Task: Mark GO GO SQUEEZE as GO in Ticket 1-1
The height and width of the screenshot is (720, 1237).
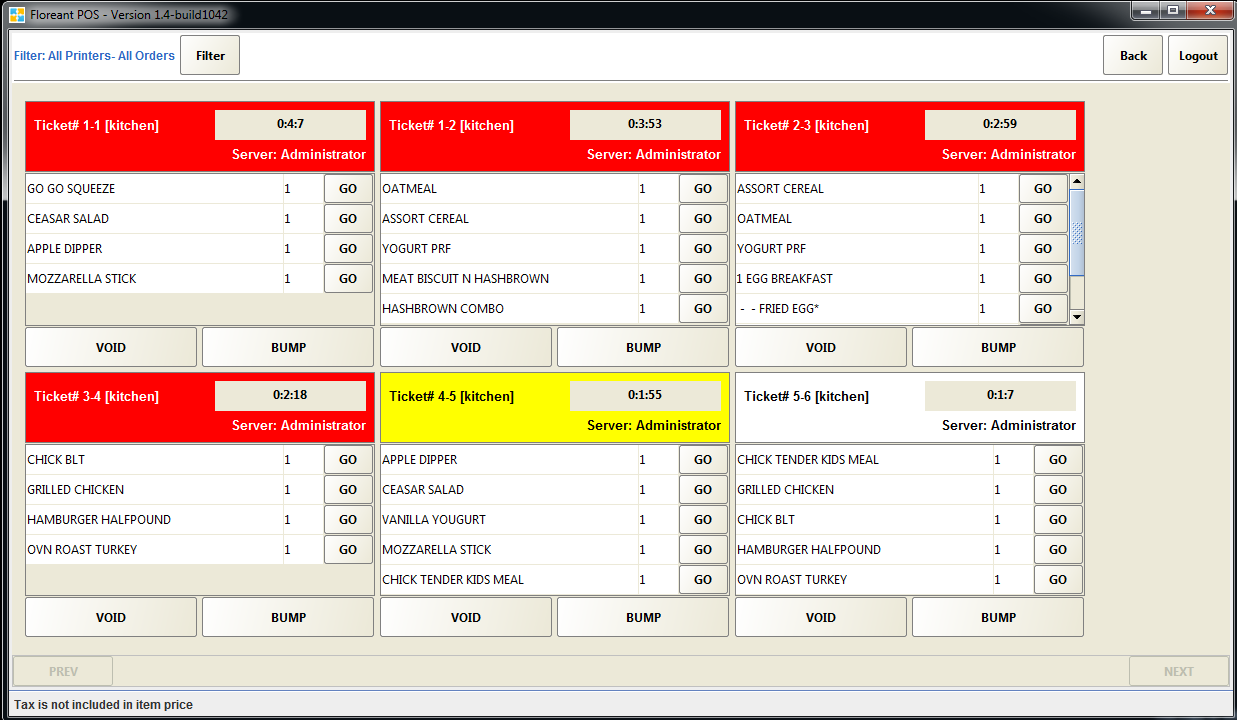Action: tap(348, 189)
